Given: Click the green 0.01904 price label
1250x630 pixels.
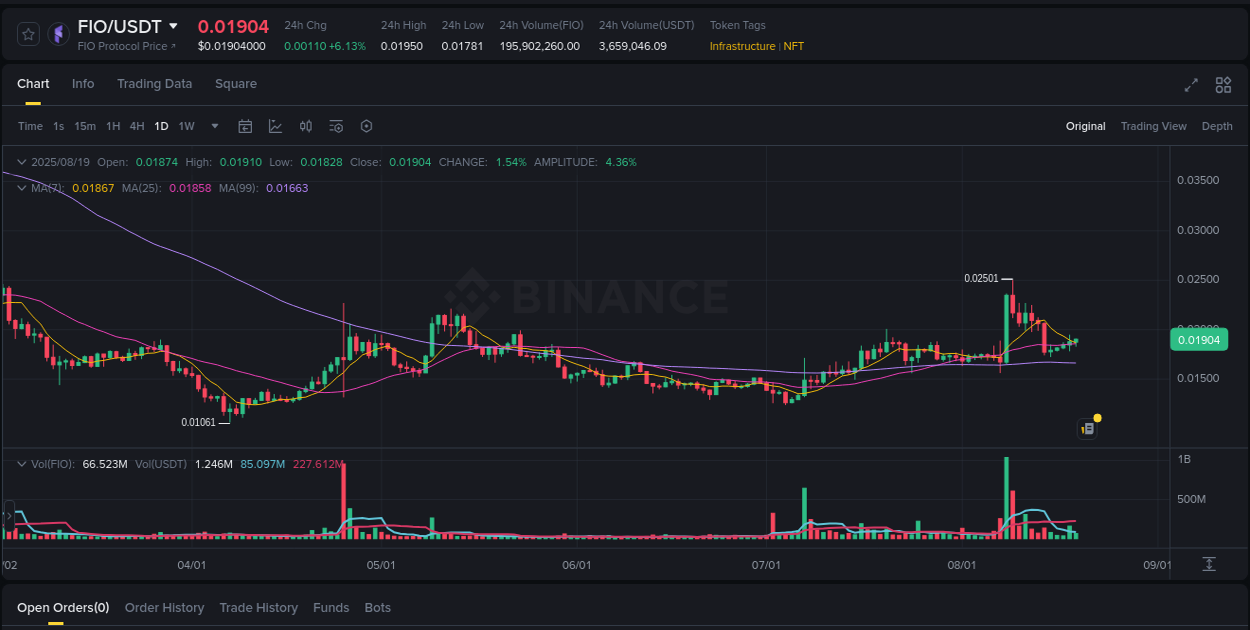Looking at the screenshot, I should coord(1199,340).
